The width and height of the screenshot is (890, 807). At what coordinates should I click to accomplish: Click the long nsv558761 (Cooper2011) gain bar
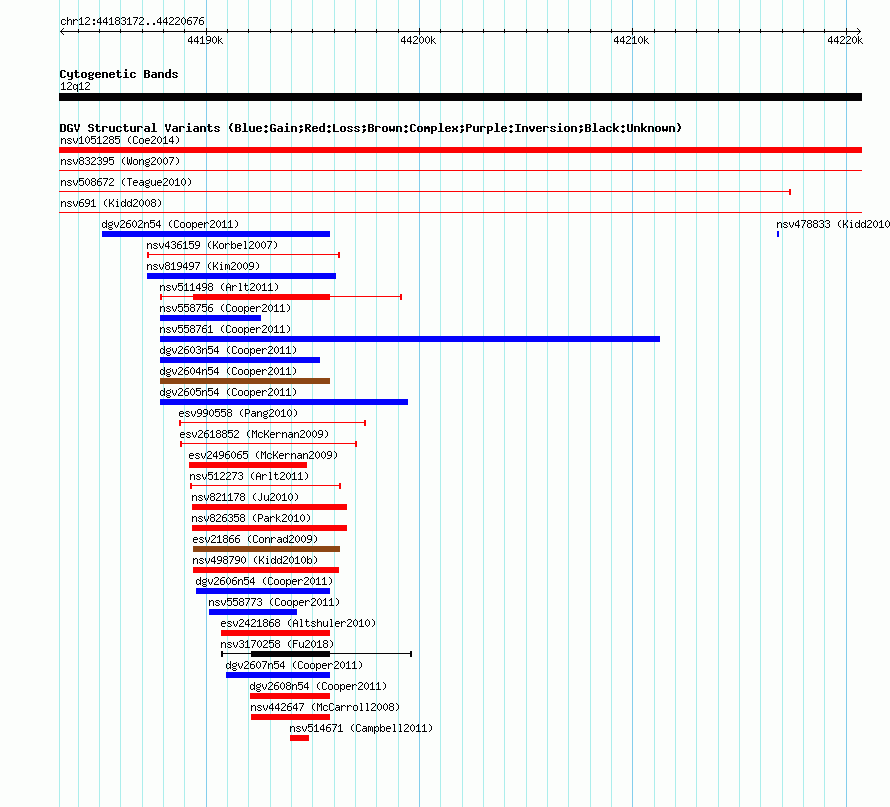click(x=410, y=339)
